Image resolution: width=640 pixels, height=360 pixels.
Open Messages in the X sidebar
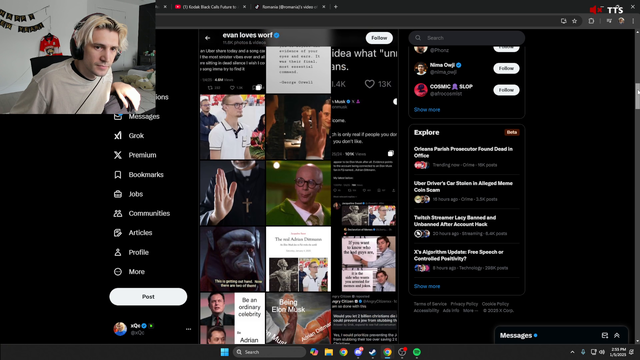136,116
